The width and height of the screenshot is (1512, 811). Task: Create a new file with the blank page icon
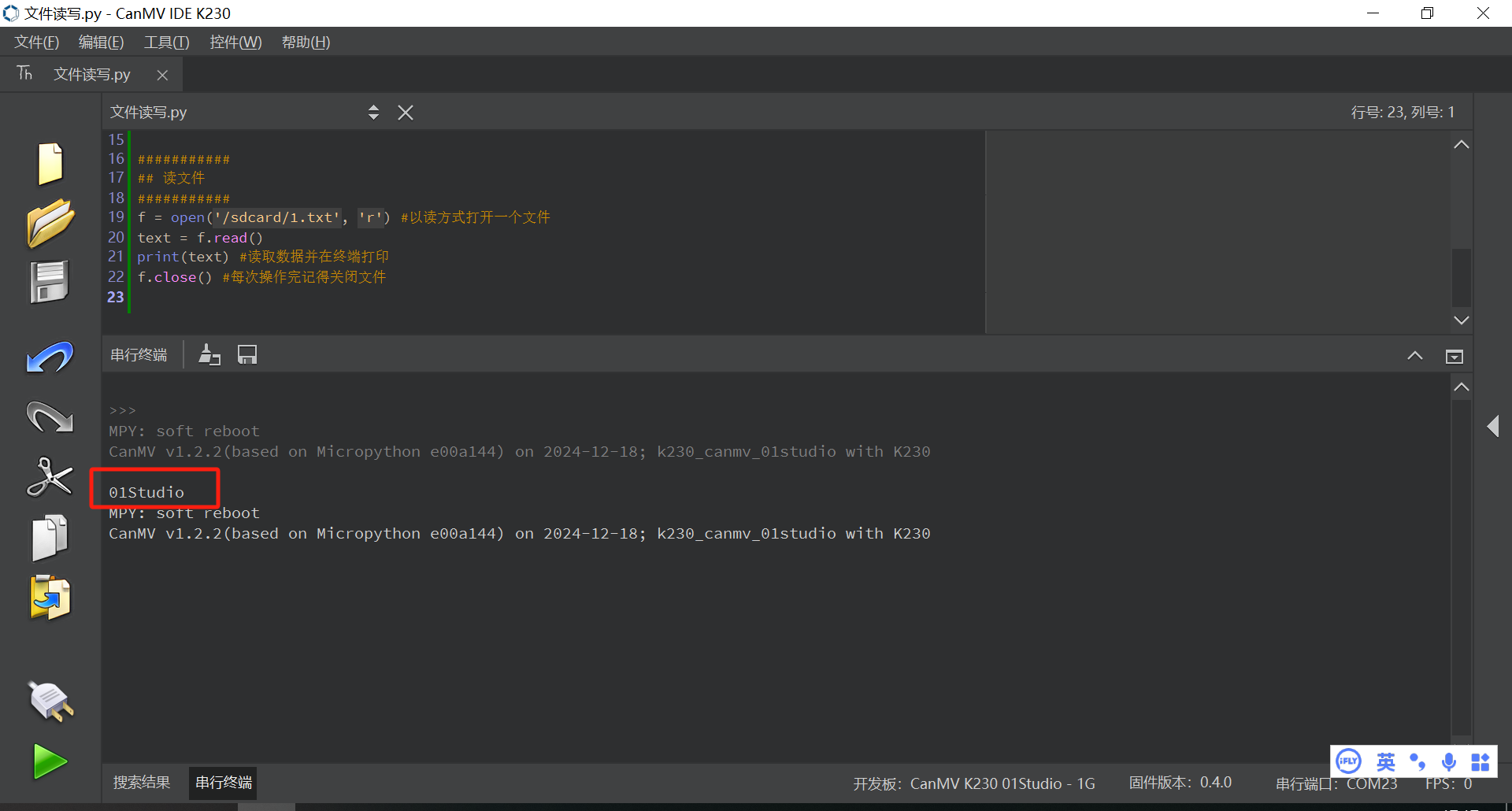pyautogui.click(x=50, y=164)
